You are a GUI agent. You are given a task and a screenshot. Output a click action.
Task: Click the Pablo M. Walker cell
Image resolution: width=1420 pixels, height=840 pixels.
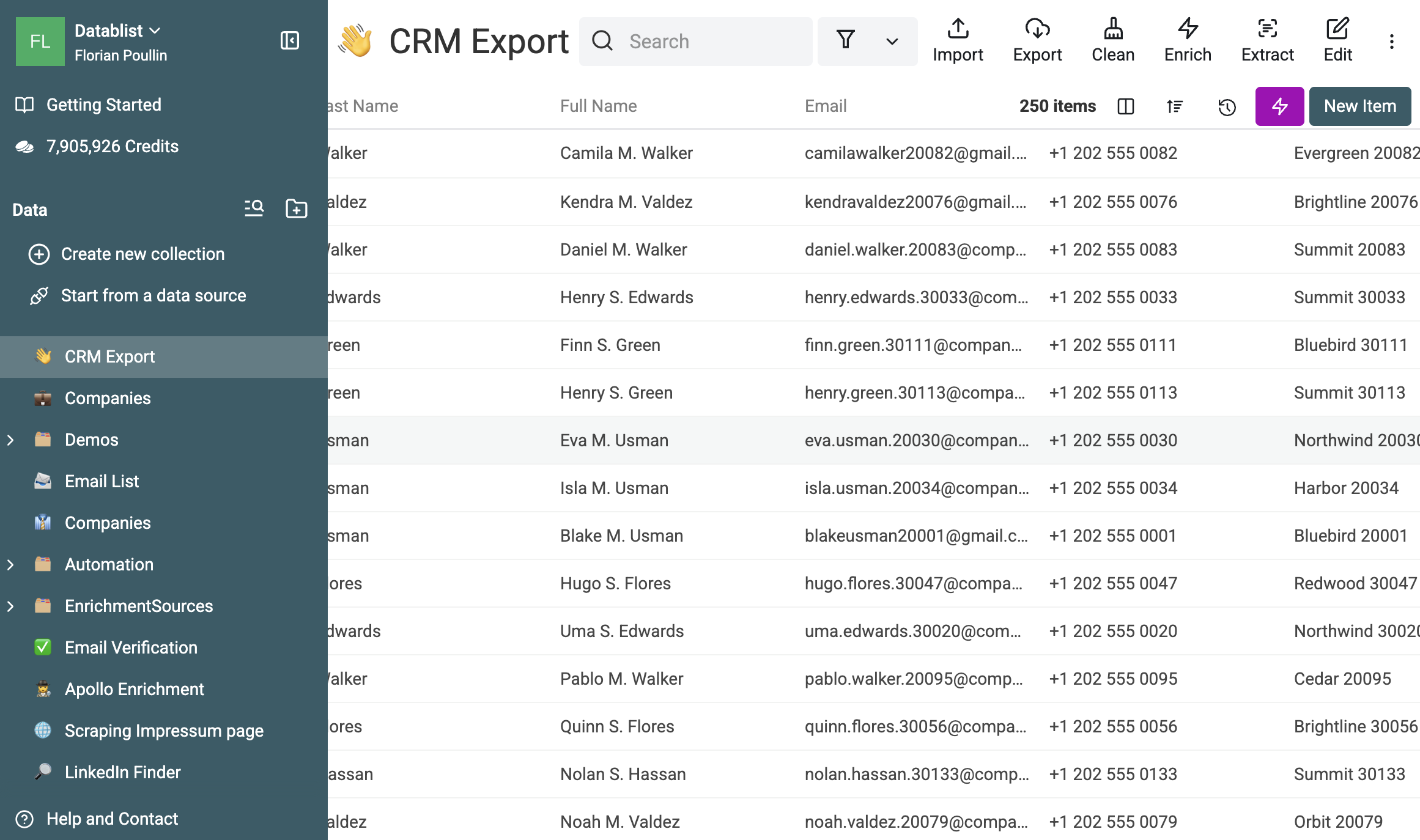pyautogui.click(x=621, y=679)
